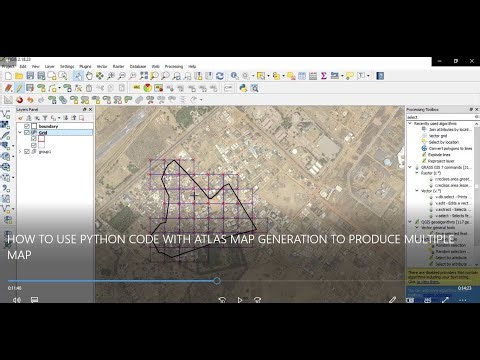
Task: Skip forward using the forward button
Action: [257, 300]
